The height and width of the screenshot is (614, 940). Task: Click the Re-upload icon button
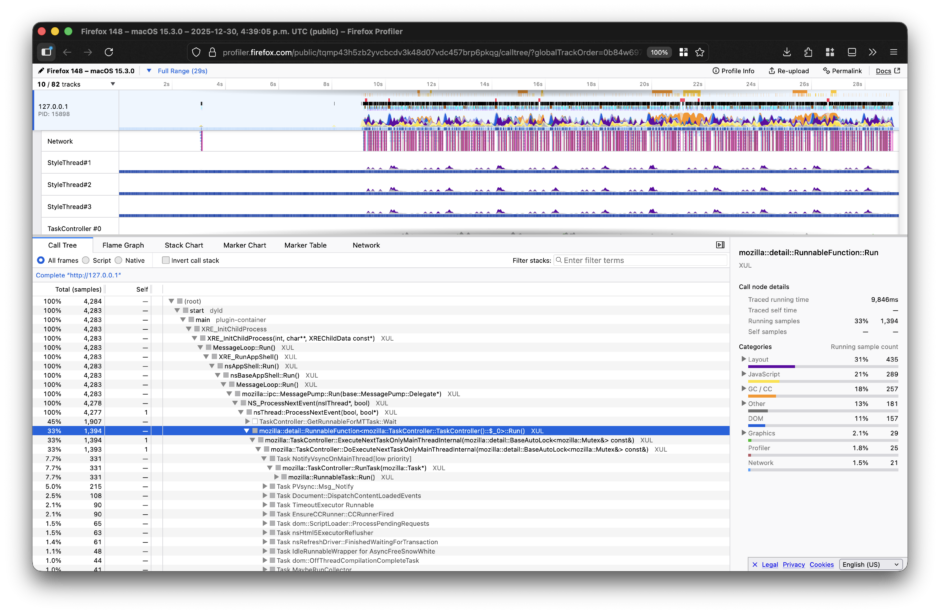pos(788,71)
